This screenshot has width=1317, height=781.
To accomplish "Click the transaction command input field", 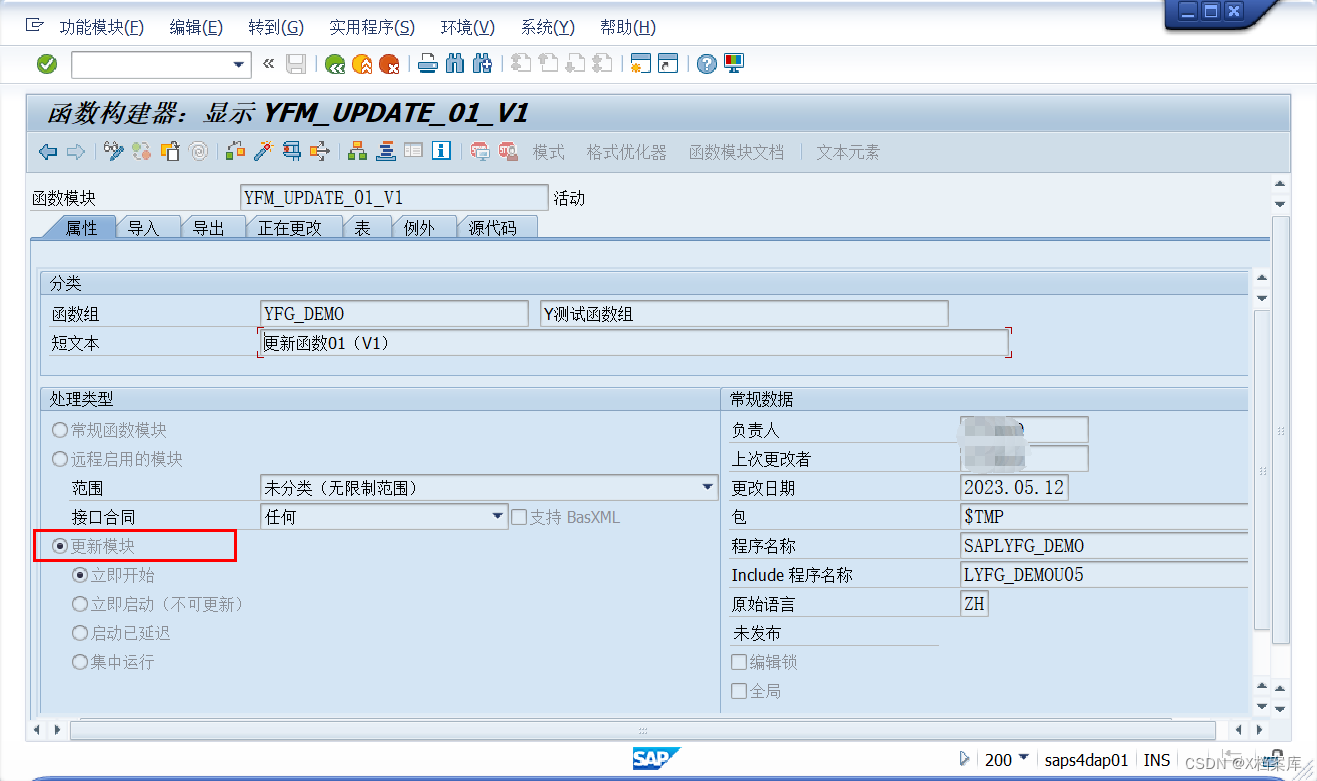I will click(151, 65).
